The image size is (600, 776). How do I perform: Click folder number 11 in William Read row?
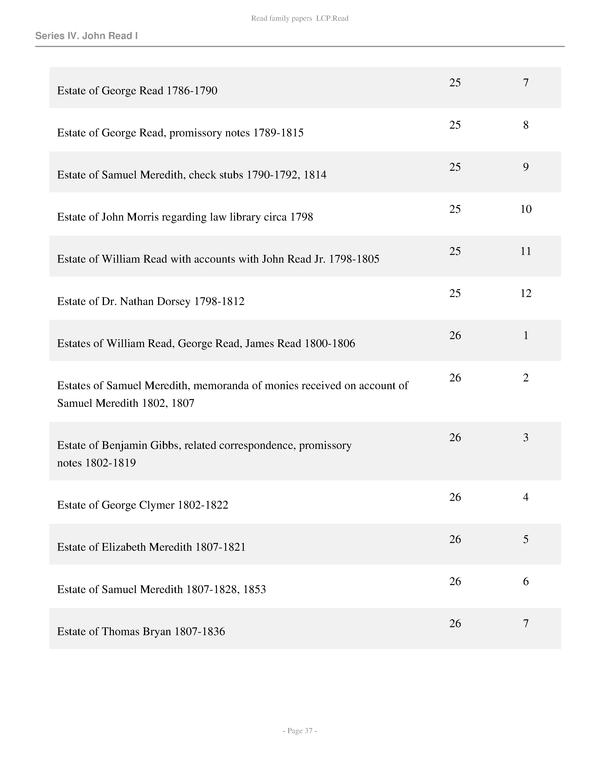pyautogui.click(x=525, y=251)
